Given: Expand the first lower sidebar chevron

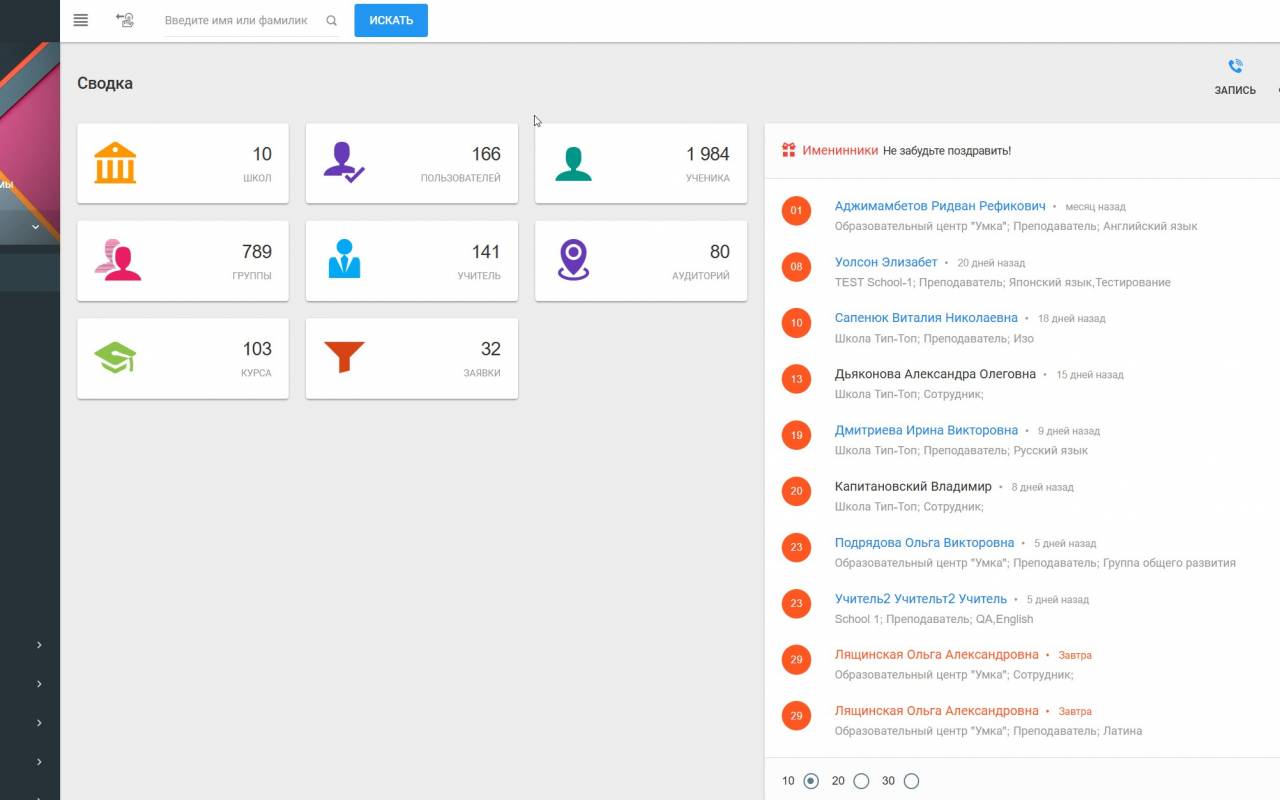Looking at the screenshot, I should 39,645.
